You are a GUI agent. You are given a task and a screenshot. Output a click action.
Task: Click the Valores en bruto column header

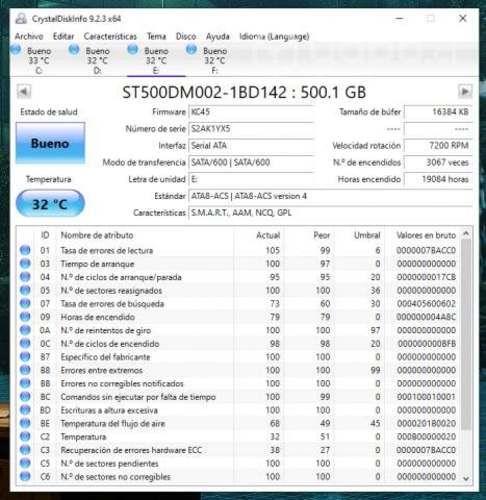click(426, 235)
